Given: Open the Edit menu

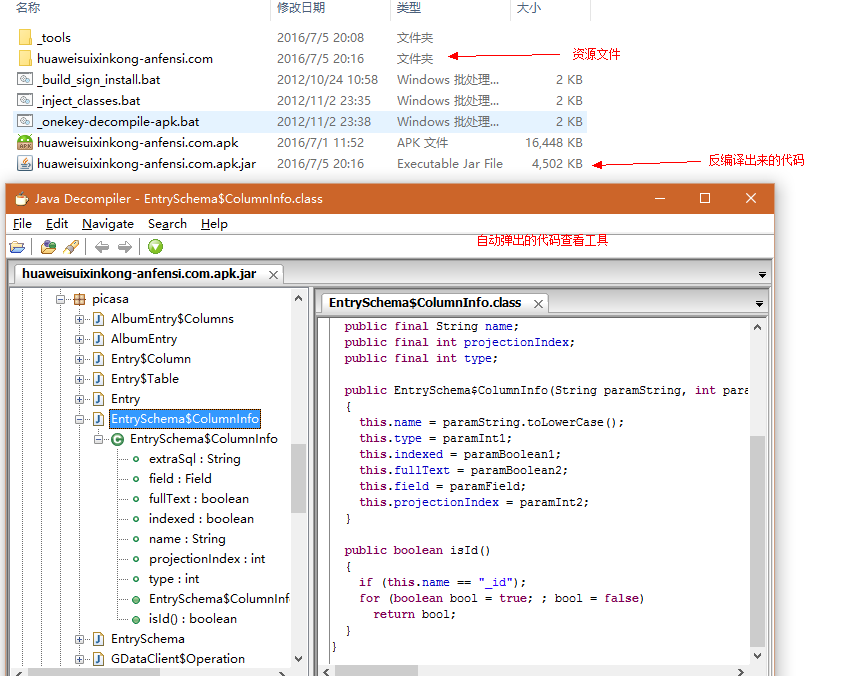Looking at the screenshot, I should (x=57, y=224).
